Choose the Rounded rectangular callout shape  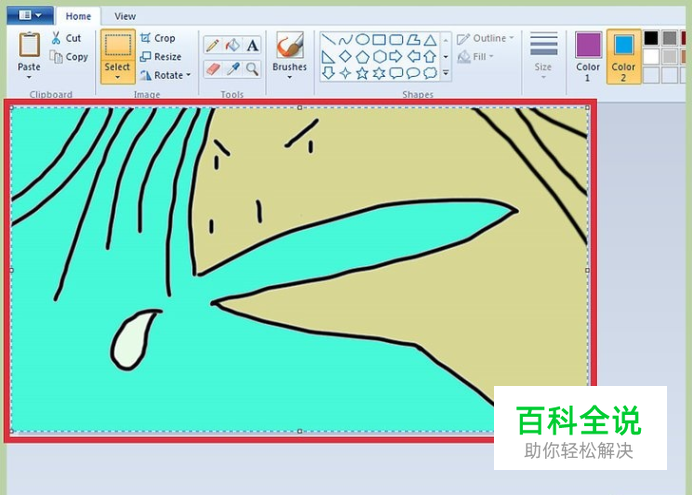point(396,73)
